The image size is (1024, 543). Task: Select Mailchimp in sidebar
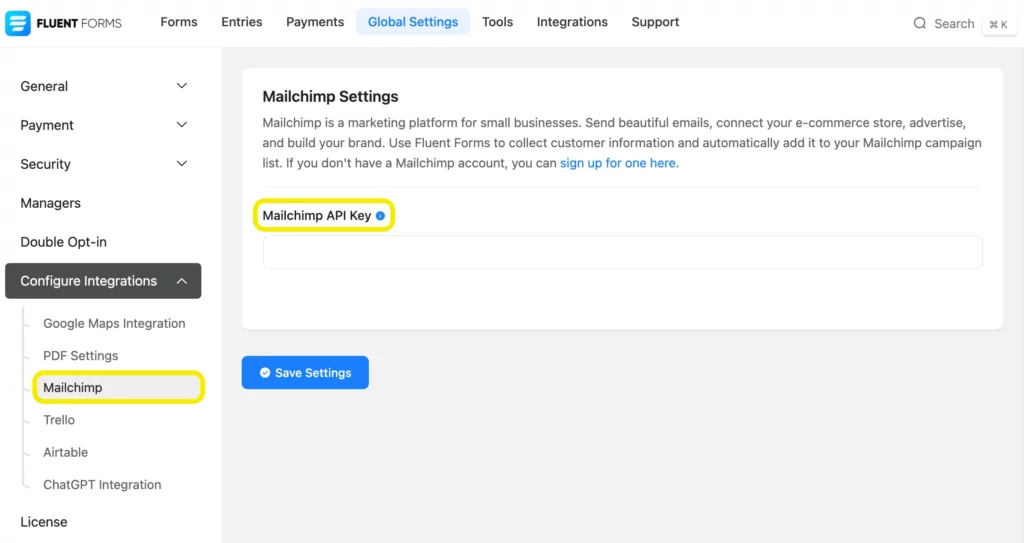tap(118, 387)
